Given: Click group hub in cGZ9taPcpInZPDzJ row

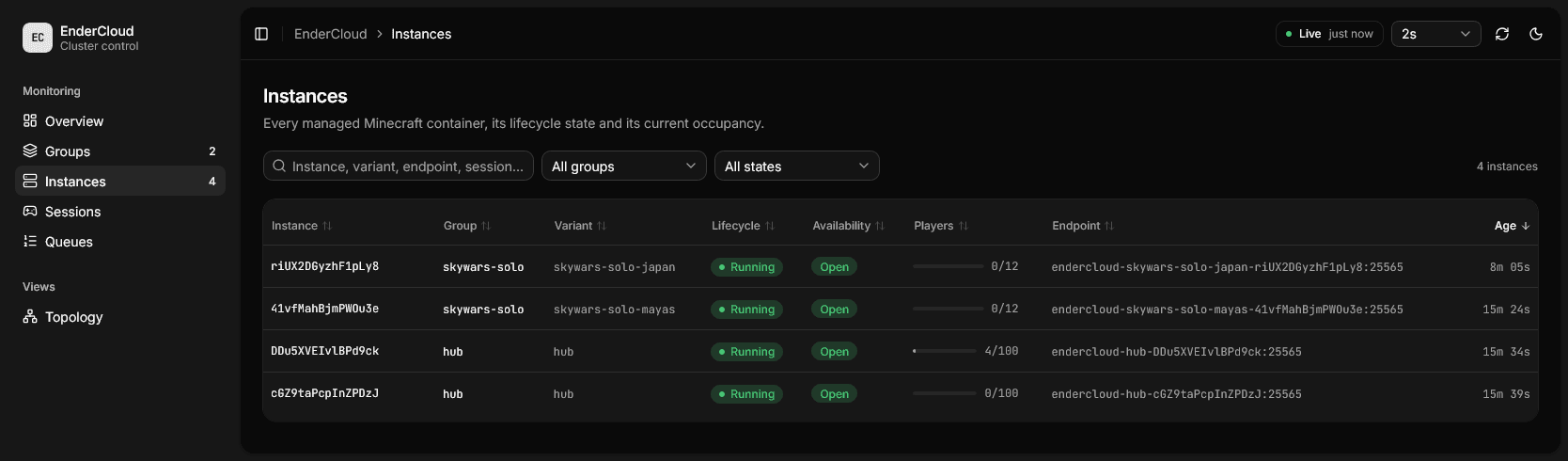Looking at the screenshot, I should click(453, 394).
